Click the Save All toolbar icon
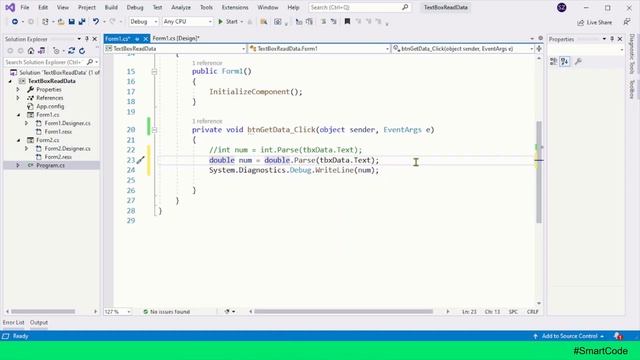 [x=82, y=22]
